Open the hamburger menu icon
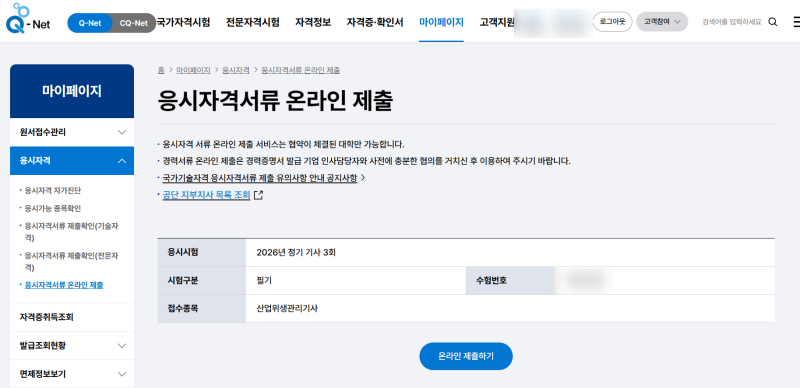Screen dimensions: 800x388 796,22
